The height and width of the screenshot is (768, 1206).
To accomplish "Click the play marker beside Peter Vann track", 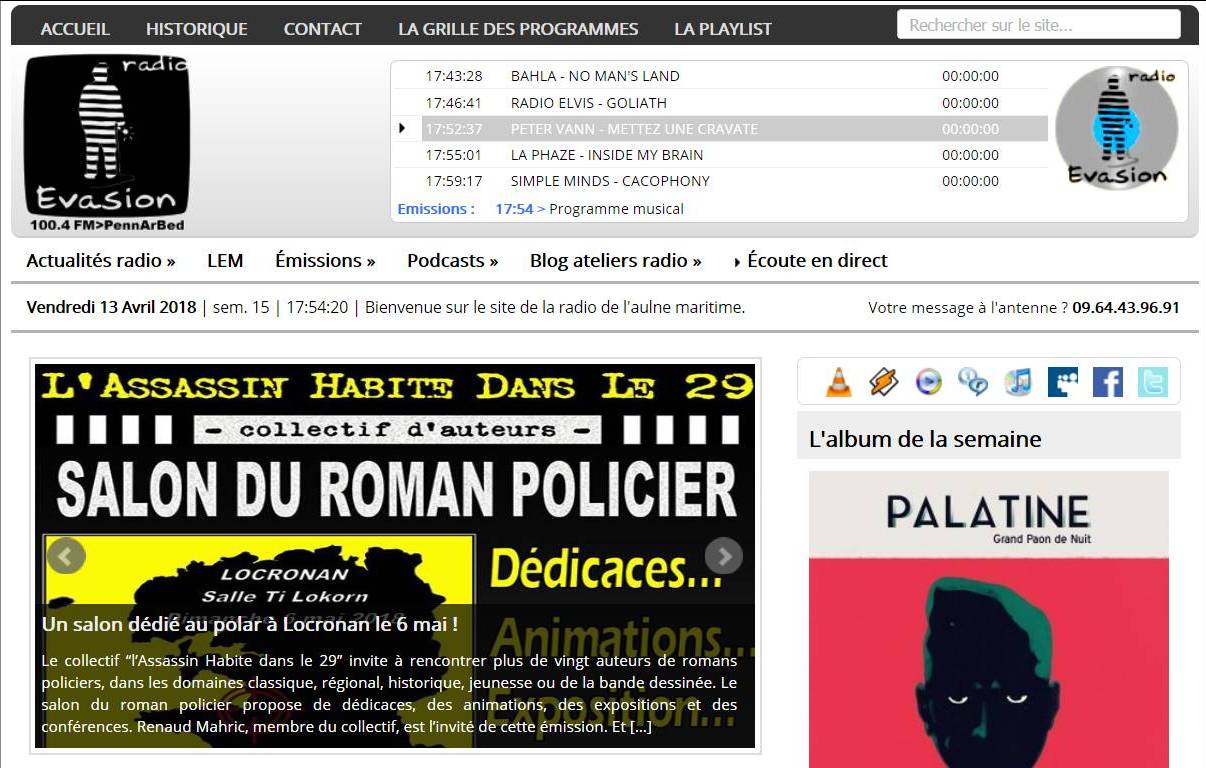I will [x=402, y=128].
